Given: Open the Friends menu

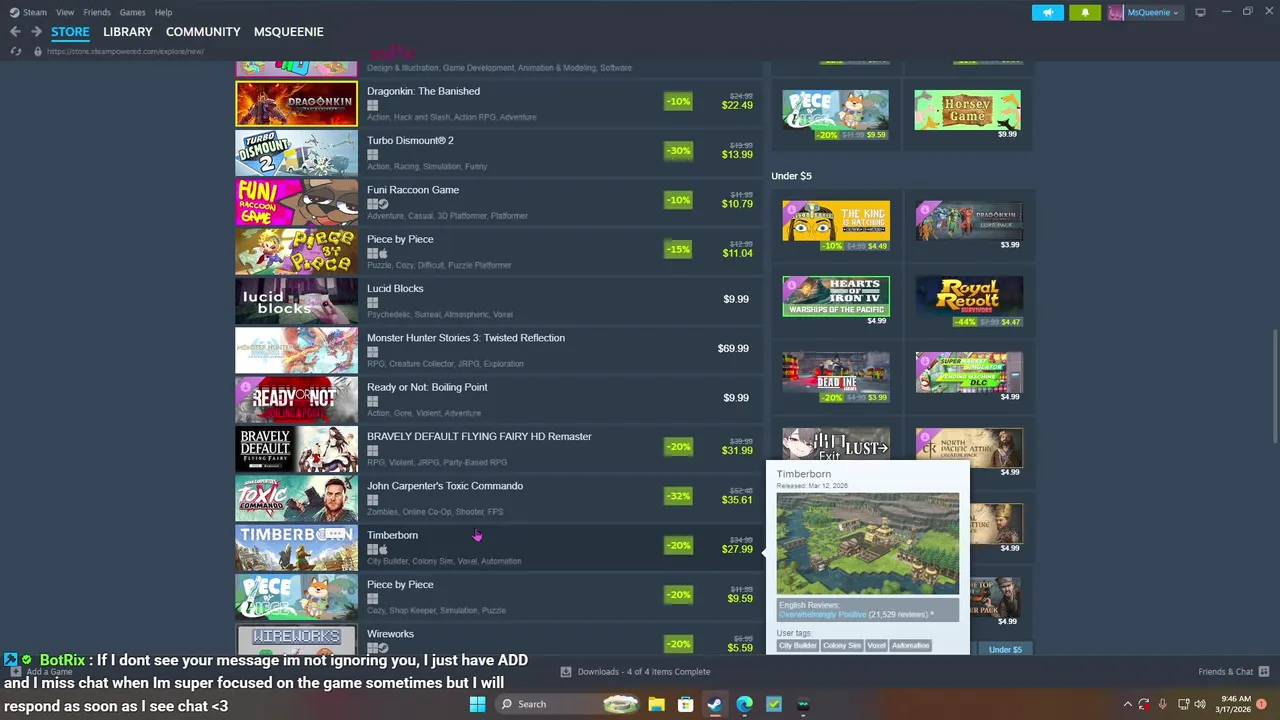Looking at the screenshot, I should tap(97, 12).
